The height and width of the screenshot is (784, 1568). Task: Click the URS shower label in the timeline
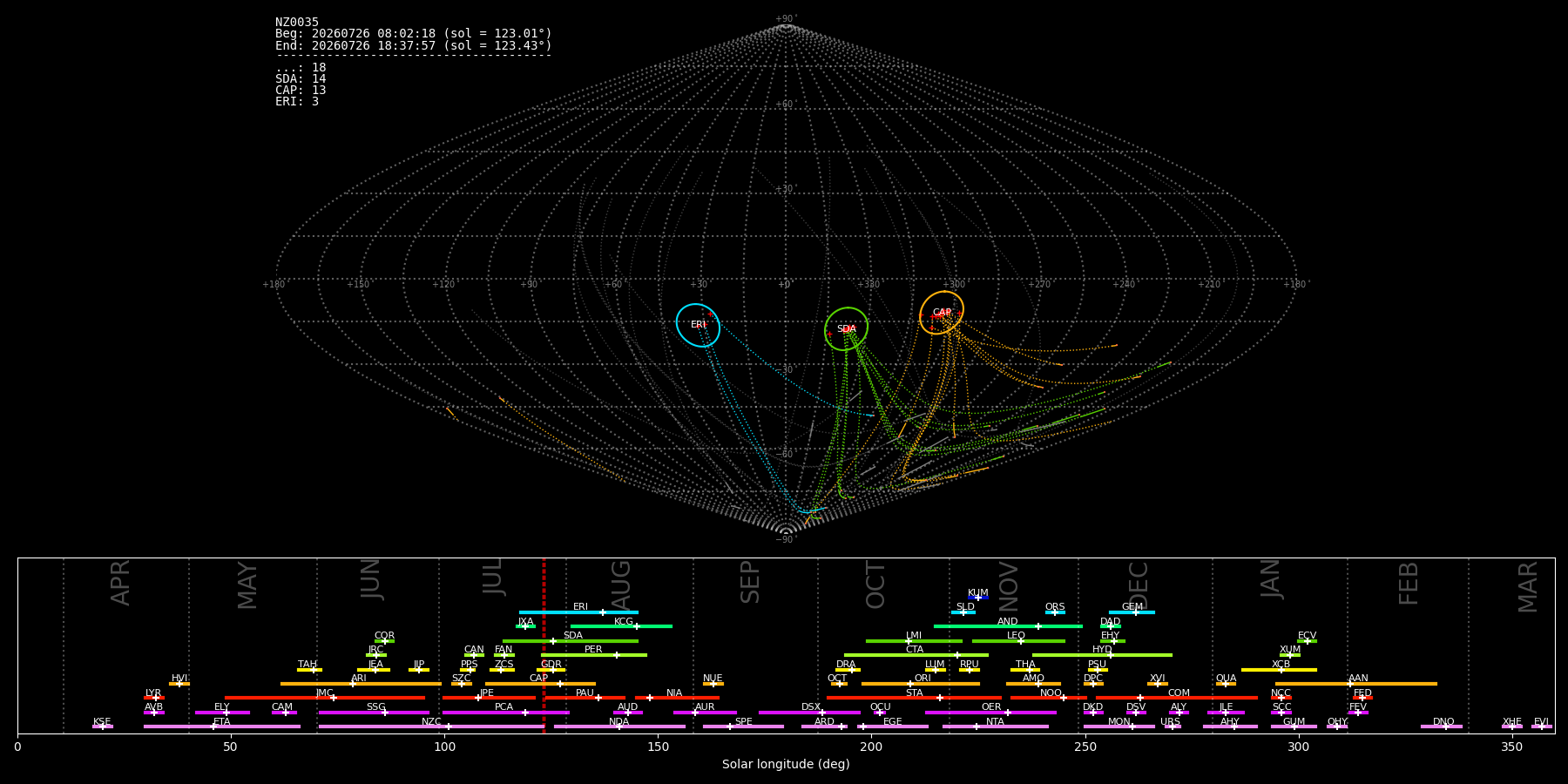pyautogui.click(x=1170, y=722)
